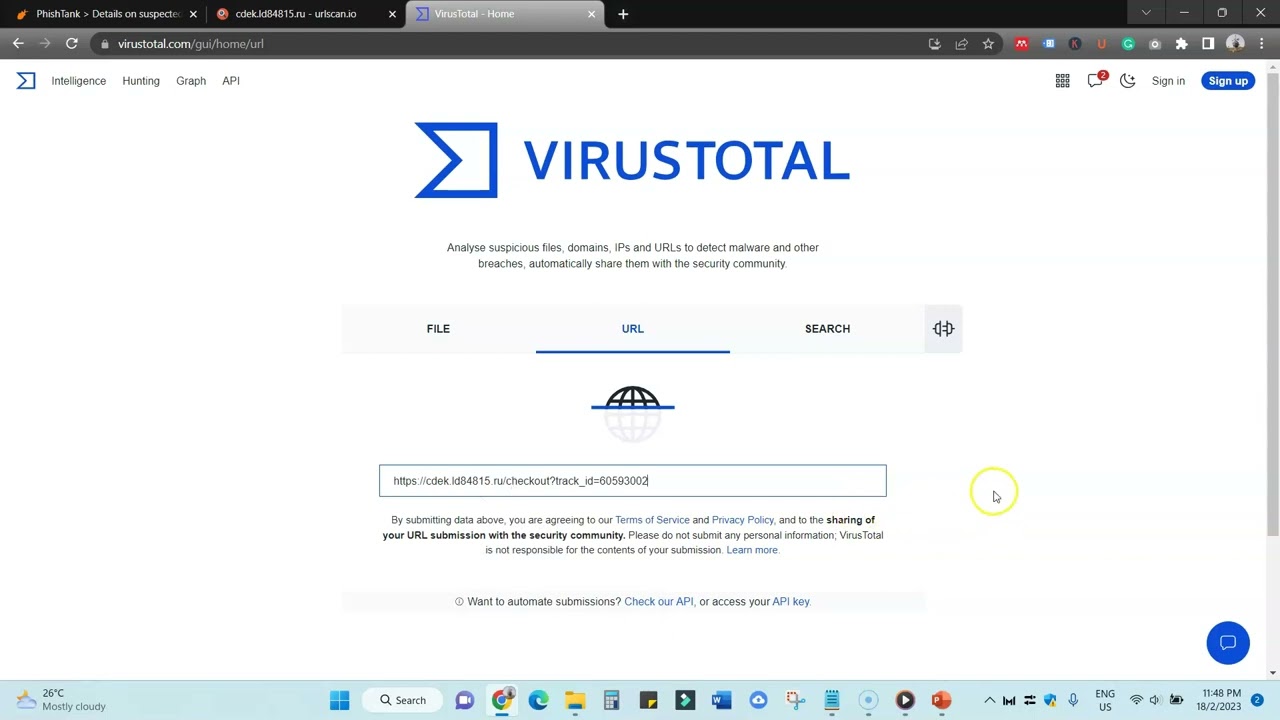This screenshot has width=1280, height=720.
Task: Open the VirusTotal apps grid menu
Action: tap(1062, 81)
